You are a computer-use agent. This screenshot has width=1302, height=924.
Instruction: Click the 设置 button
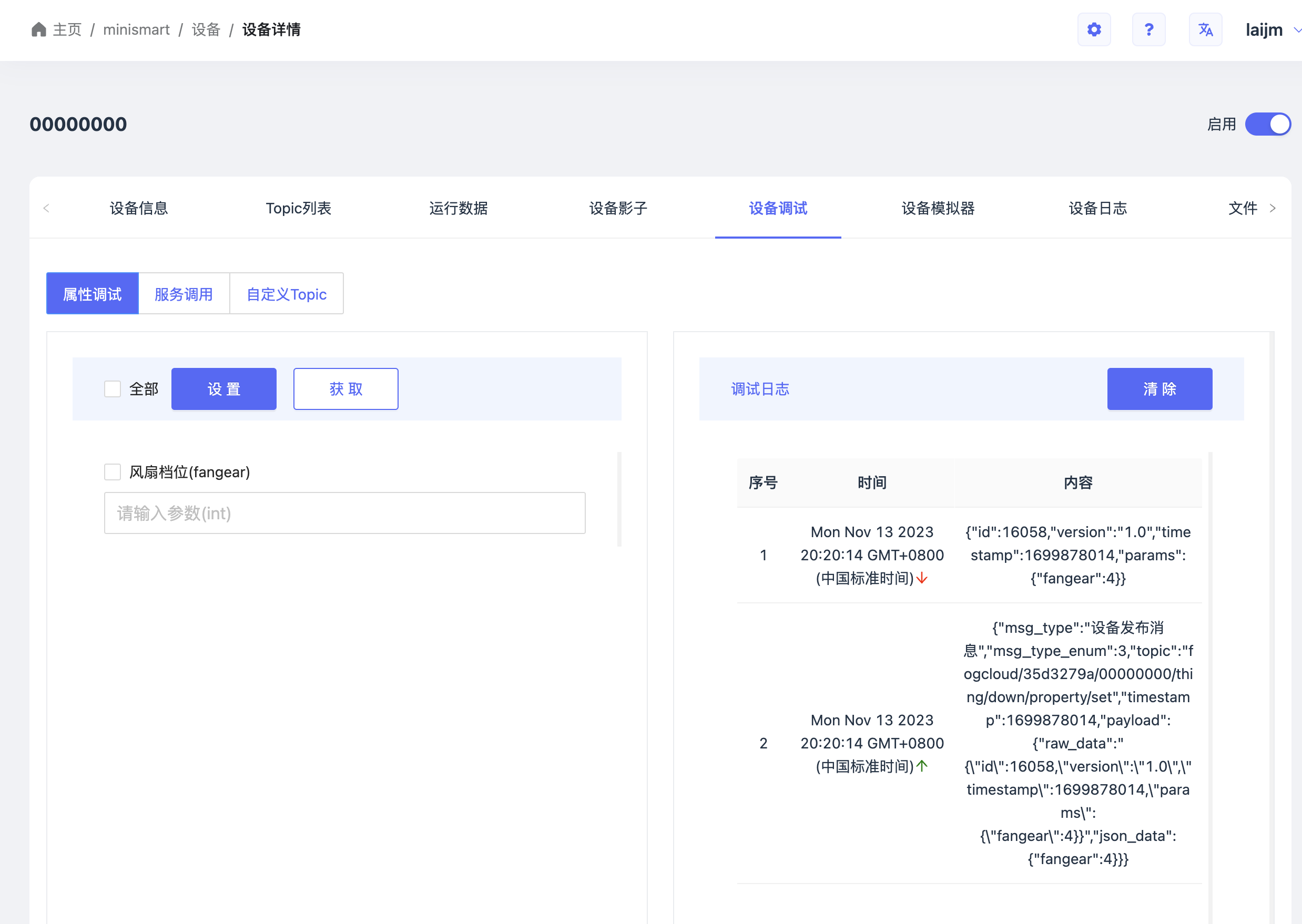223,389
